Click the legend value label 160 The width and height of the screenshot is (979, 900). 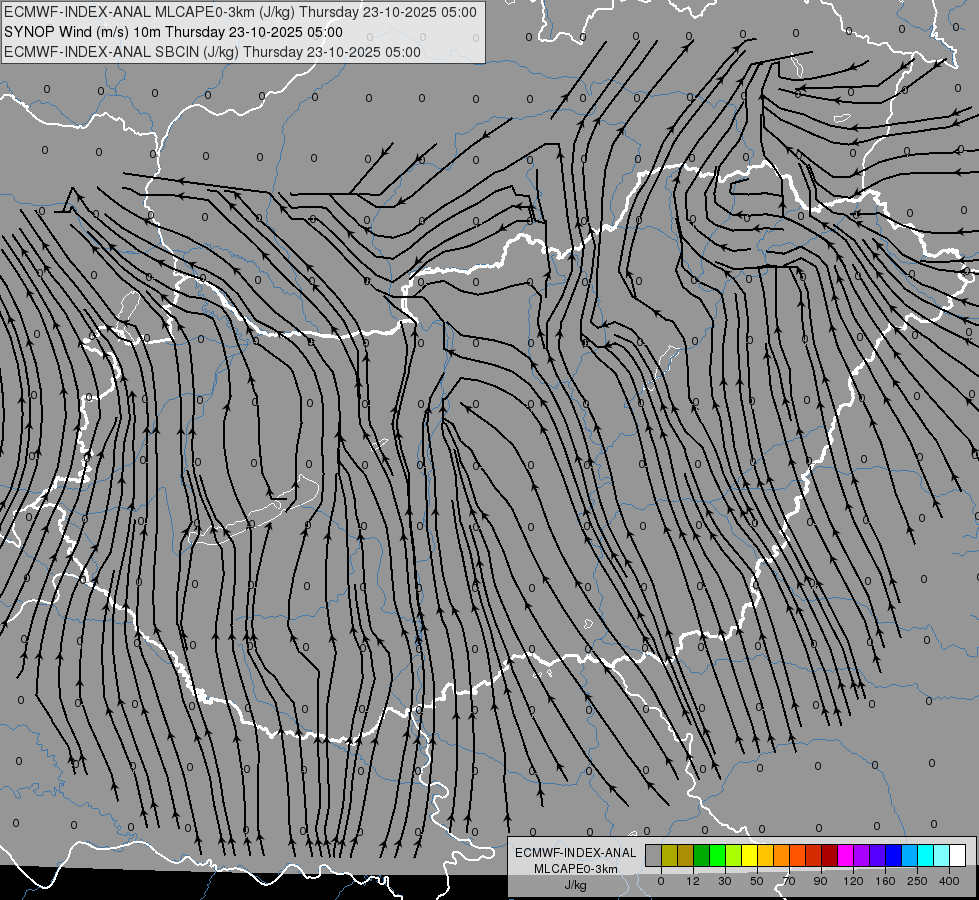point(885,881)
